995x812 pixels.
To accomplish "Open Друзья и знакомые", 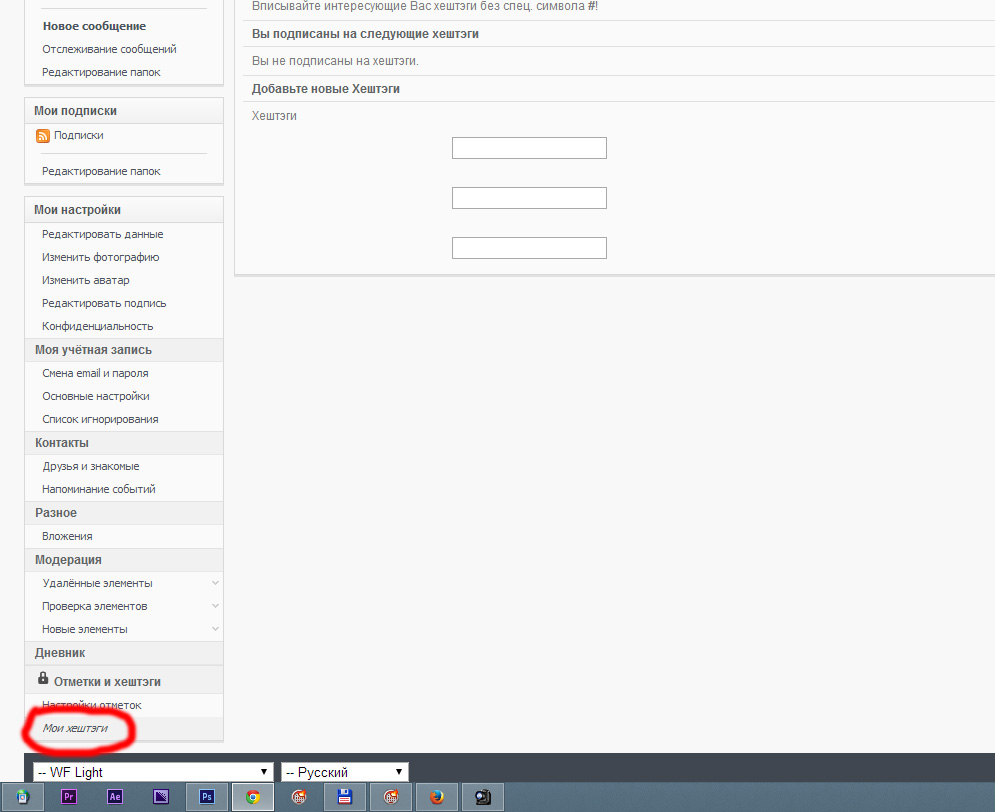I will pos(91,466).
